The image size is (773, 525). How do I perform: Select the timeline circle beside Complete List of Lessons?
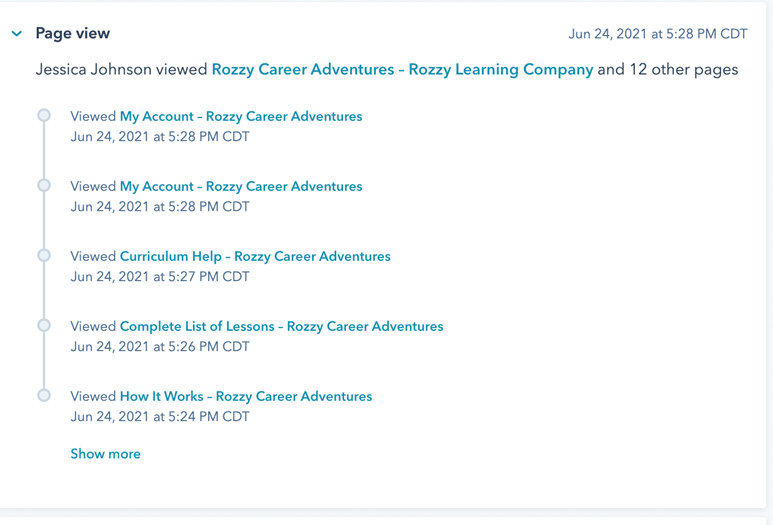(44, 325)
